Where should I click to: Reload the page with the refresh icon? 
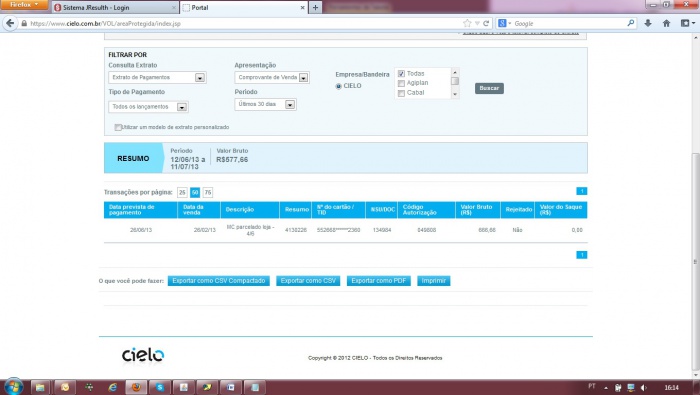coord(486,23)
